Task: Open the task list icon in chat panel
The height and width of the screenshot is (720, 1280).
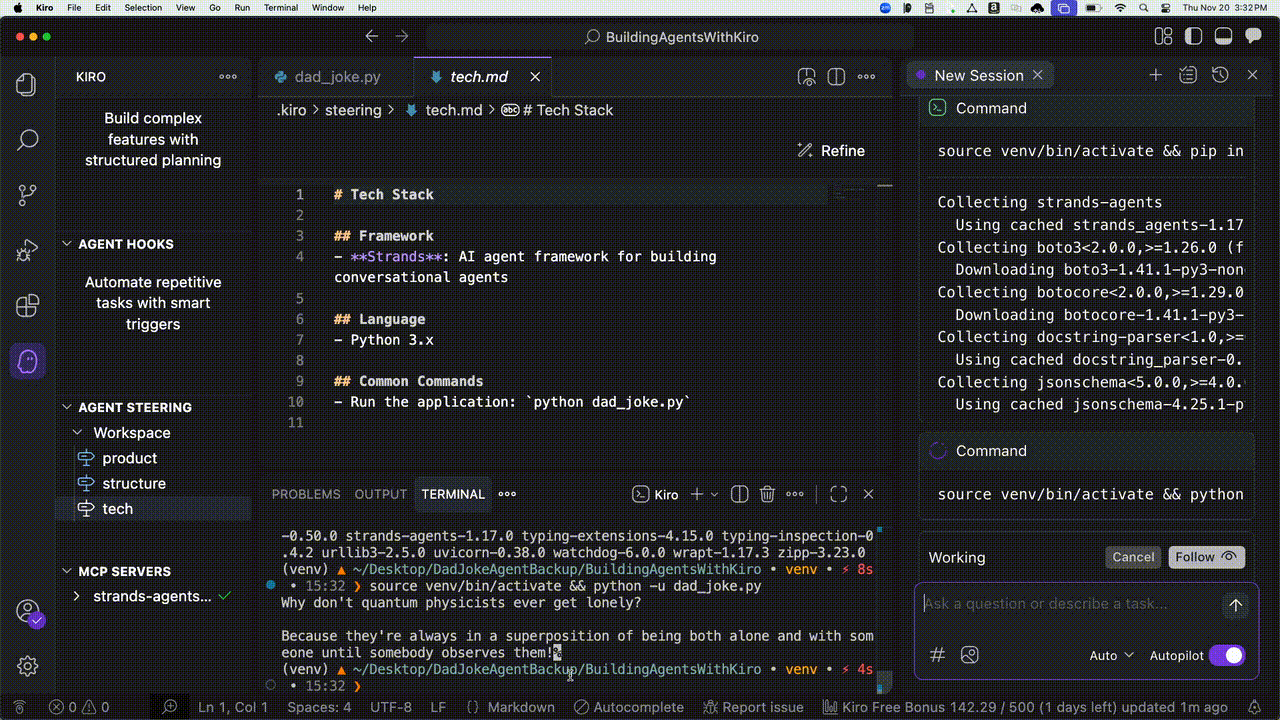Action: pos(1187,75)
